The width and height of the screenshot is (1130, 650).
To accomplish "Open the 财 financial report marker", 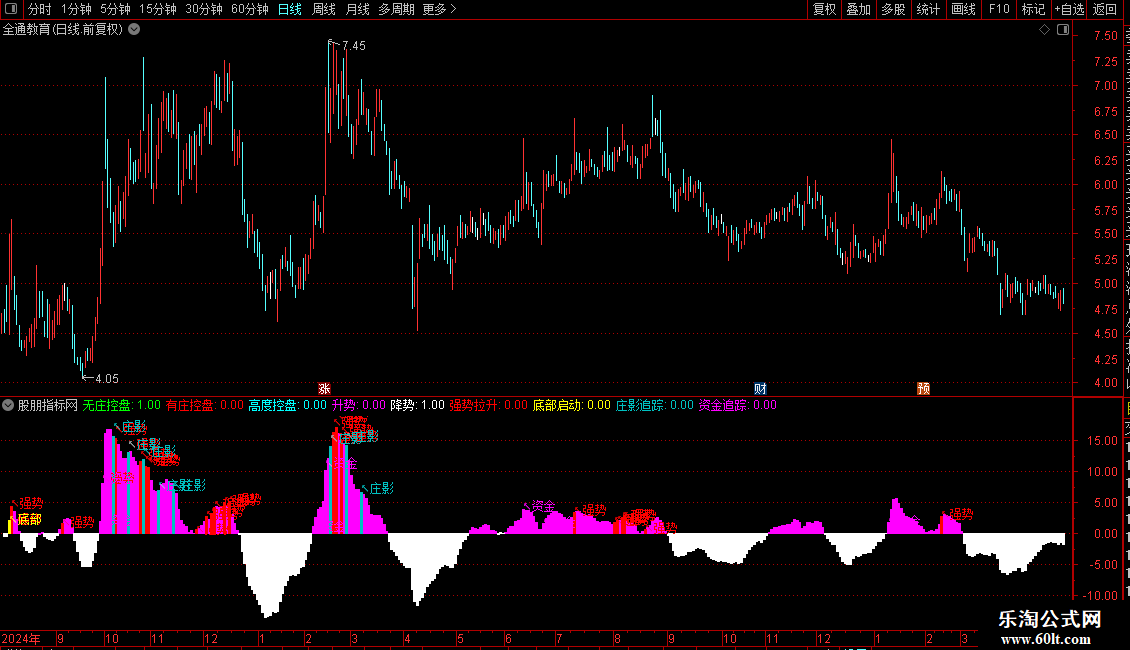I will (x=760, y=388).
